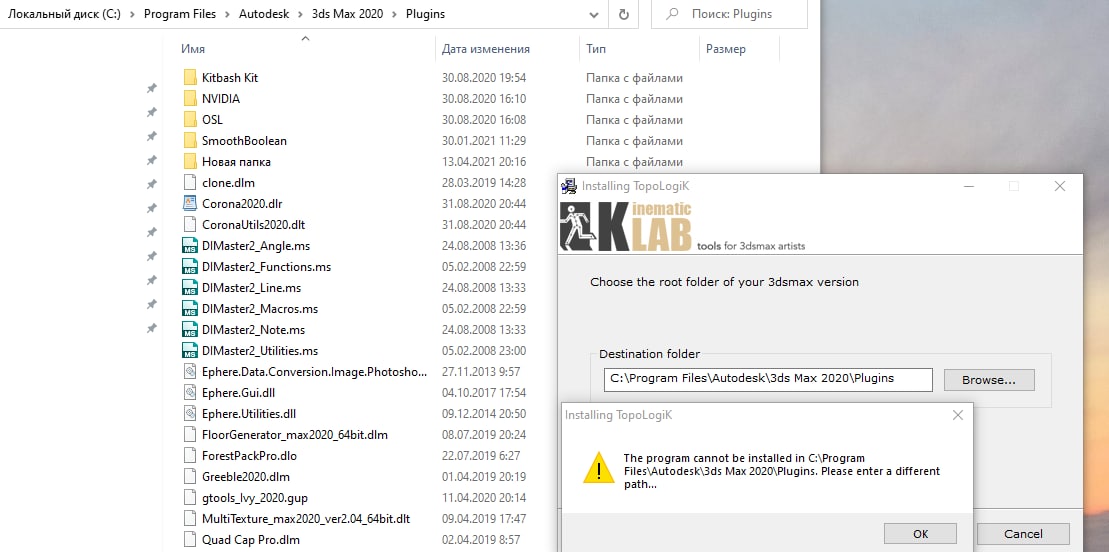Image resolution: width=1109 pixels, height=552 pixels.
Task: Click the Quad Cap Pro.dlm file icon
Action: 190,539
